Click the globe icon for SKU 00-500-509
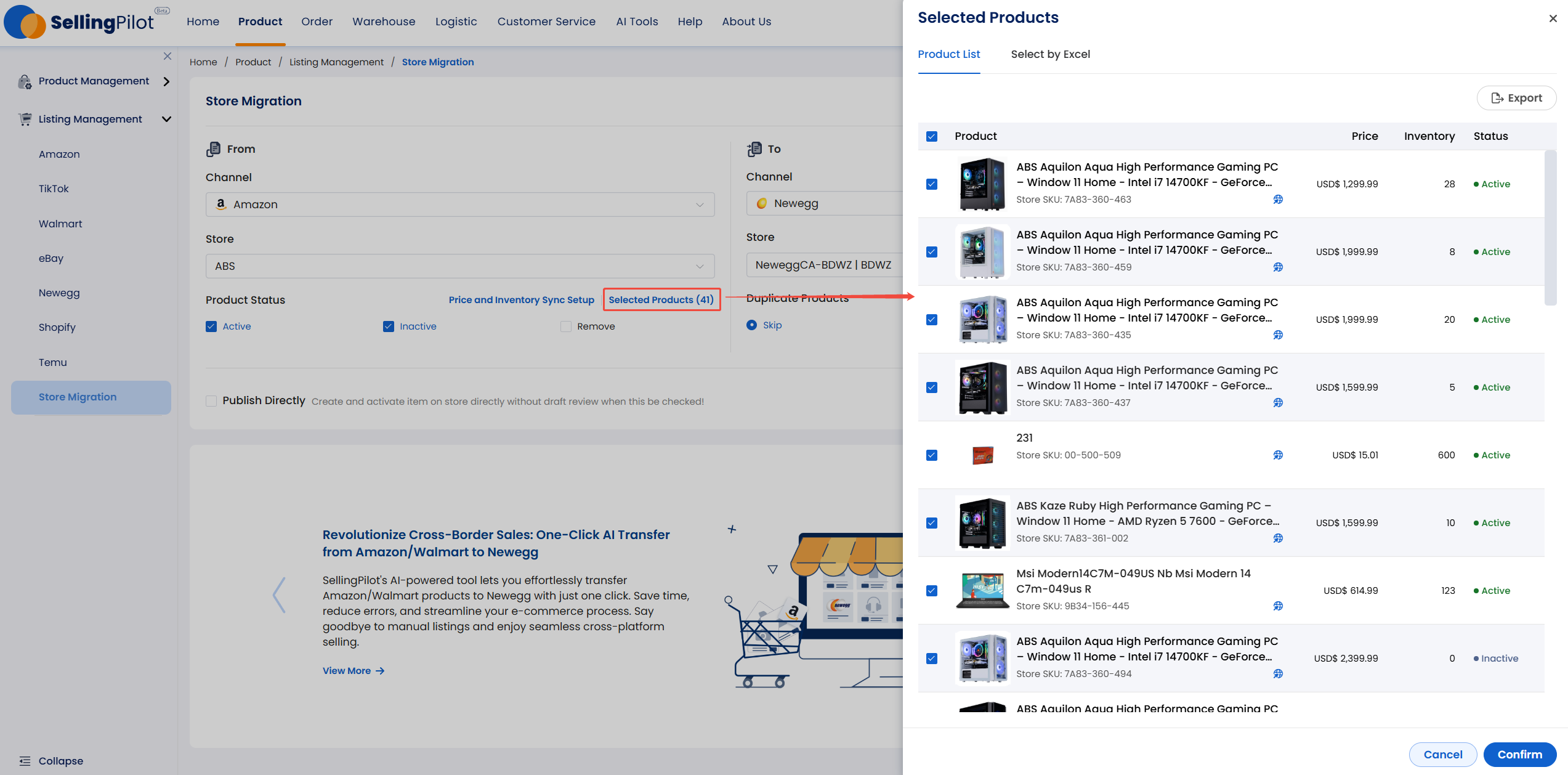The image size is (1568, 775). pyautogui.click(x=1278, y=455)
